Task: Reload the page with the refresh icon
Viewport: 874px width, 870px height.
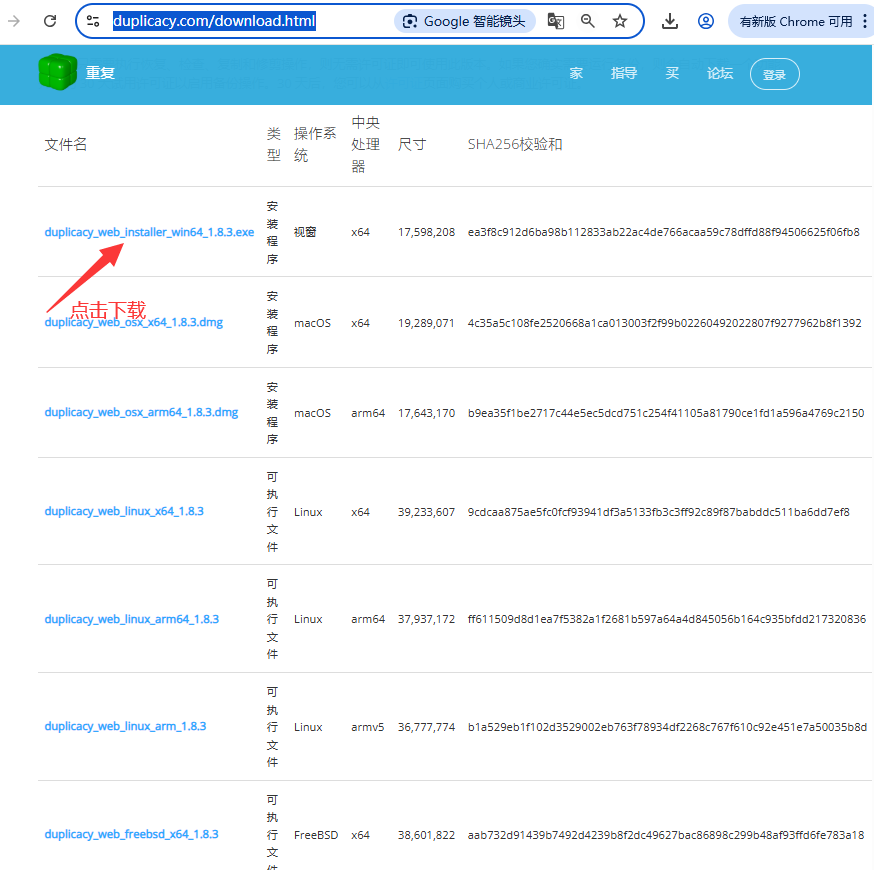Action: (50, 21)
